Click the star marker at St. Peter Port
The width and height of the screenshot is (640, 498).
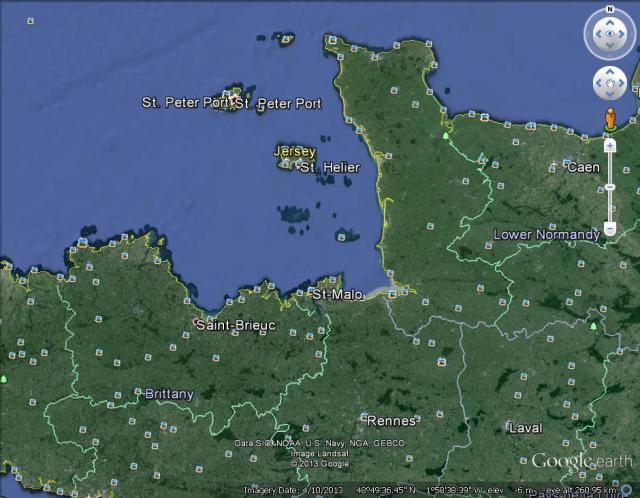pos(233,98)
